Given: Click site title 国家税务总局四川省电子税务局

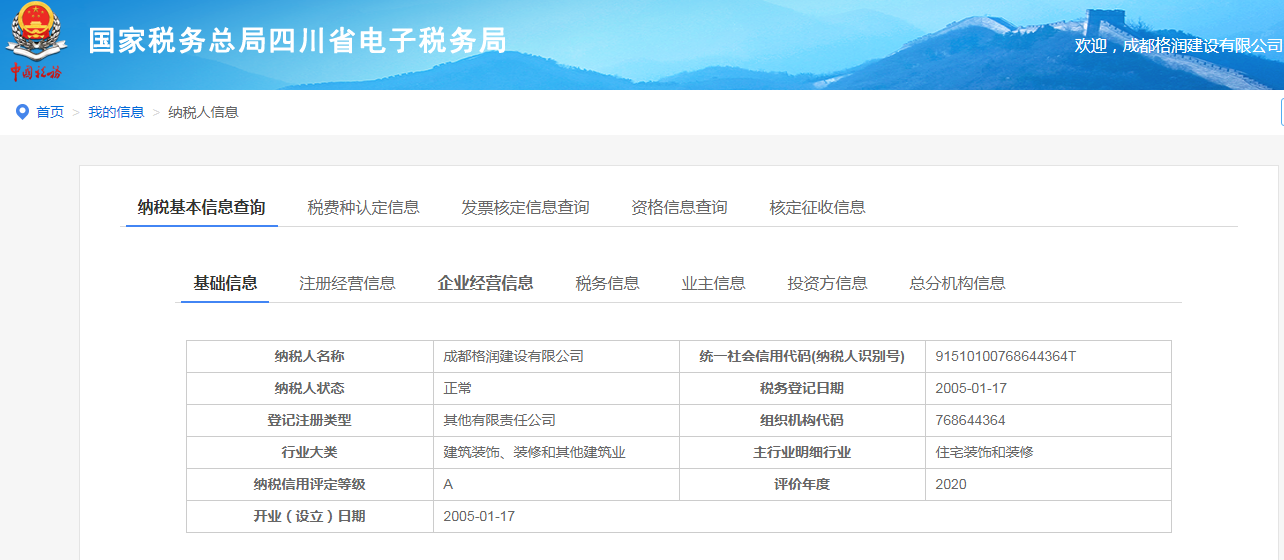Looking at the screenshot, I should pyautogui.click(x=297, y=41).
